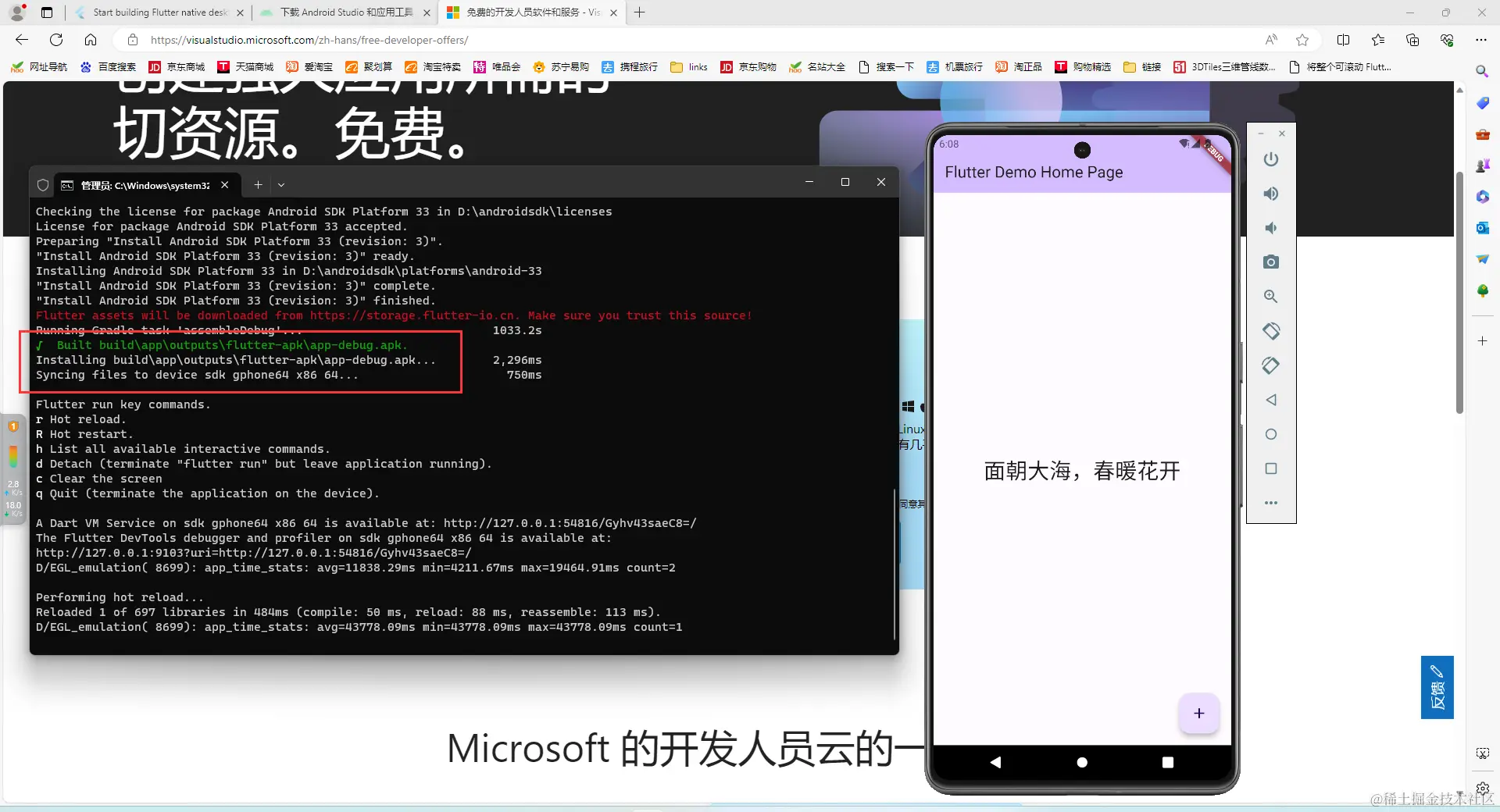Click the web page vertical scrollbar

[x=1459, y=293]
